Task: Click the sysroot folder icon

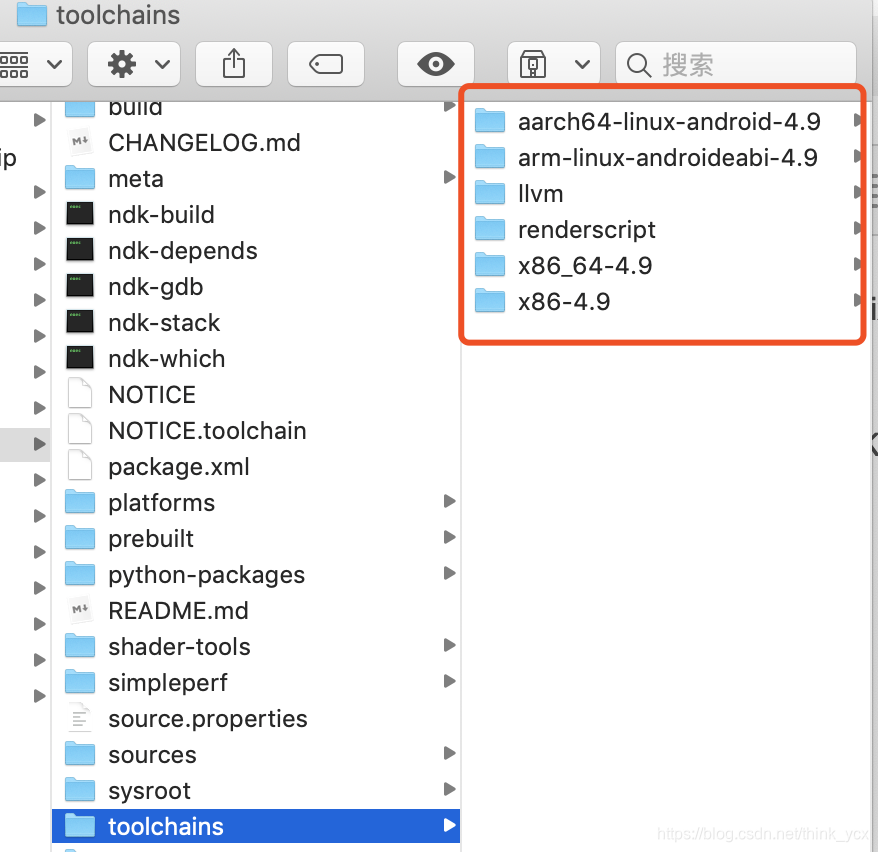Action: point(80,790)
